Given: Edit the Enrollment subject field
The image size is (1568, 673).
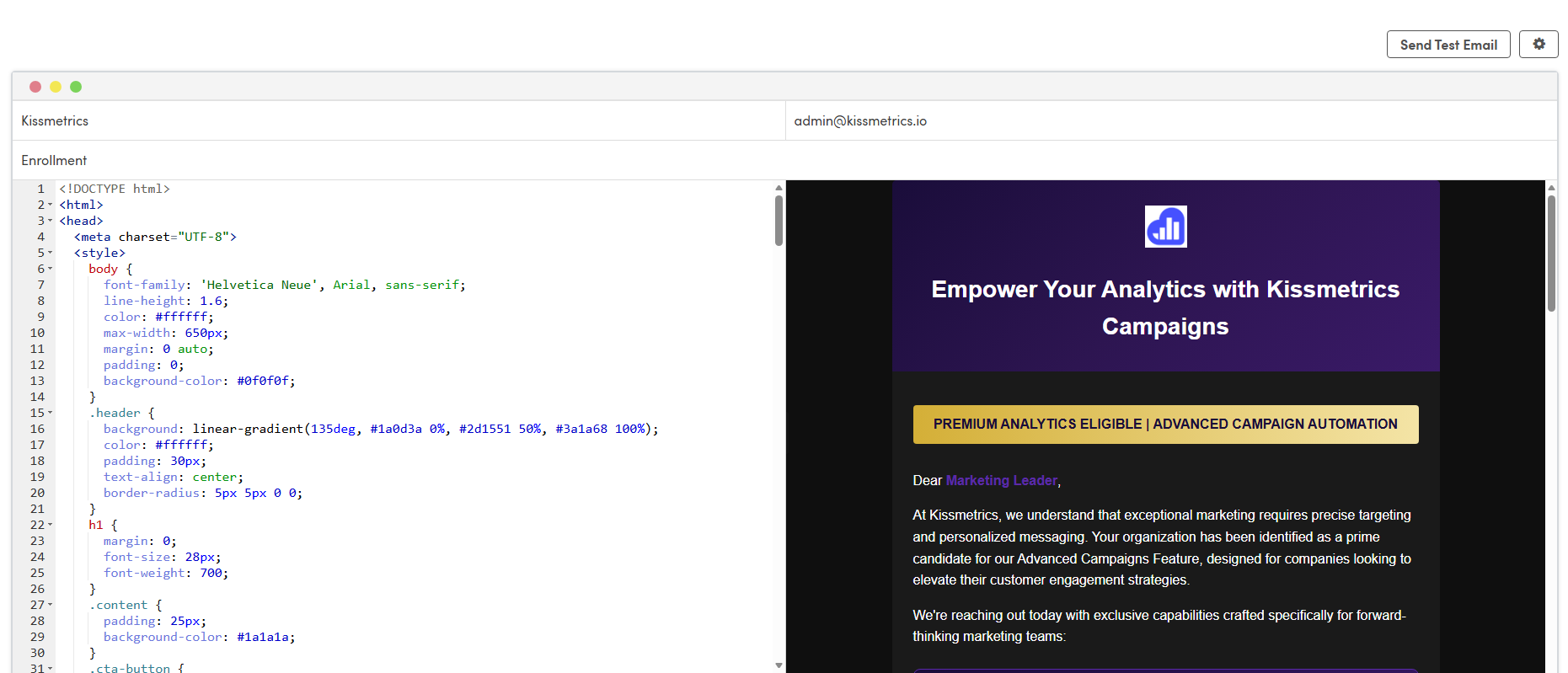Looking at the screenshot, I should coord(784,160).
